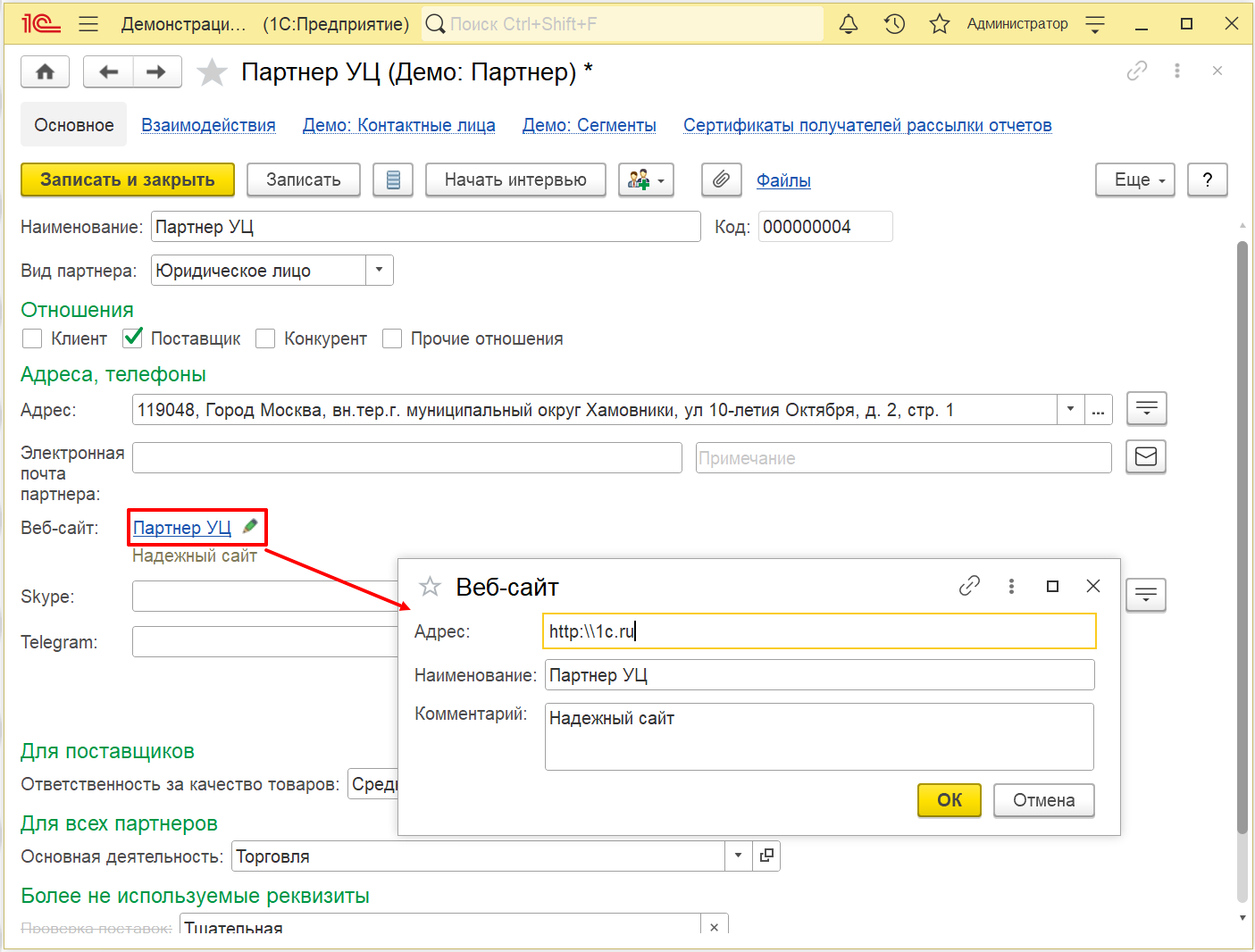This screenshot has height=952, width=1255.
Task: Navigate back with left arrow
Action: [108, 71]
